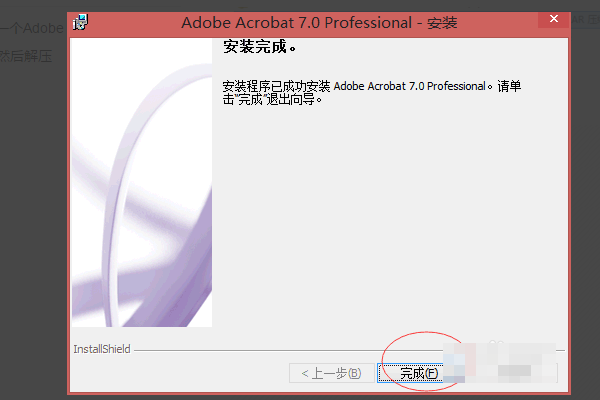Click the success message mentioning Adobe Acrobat 7.0 Professional

372,93
